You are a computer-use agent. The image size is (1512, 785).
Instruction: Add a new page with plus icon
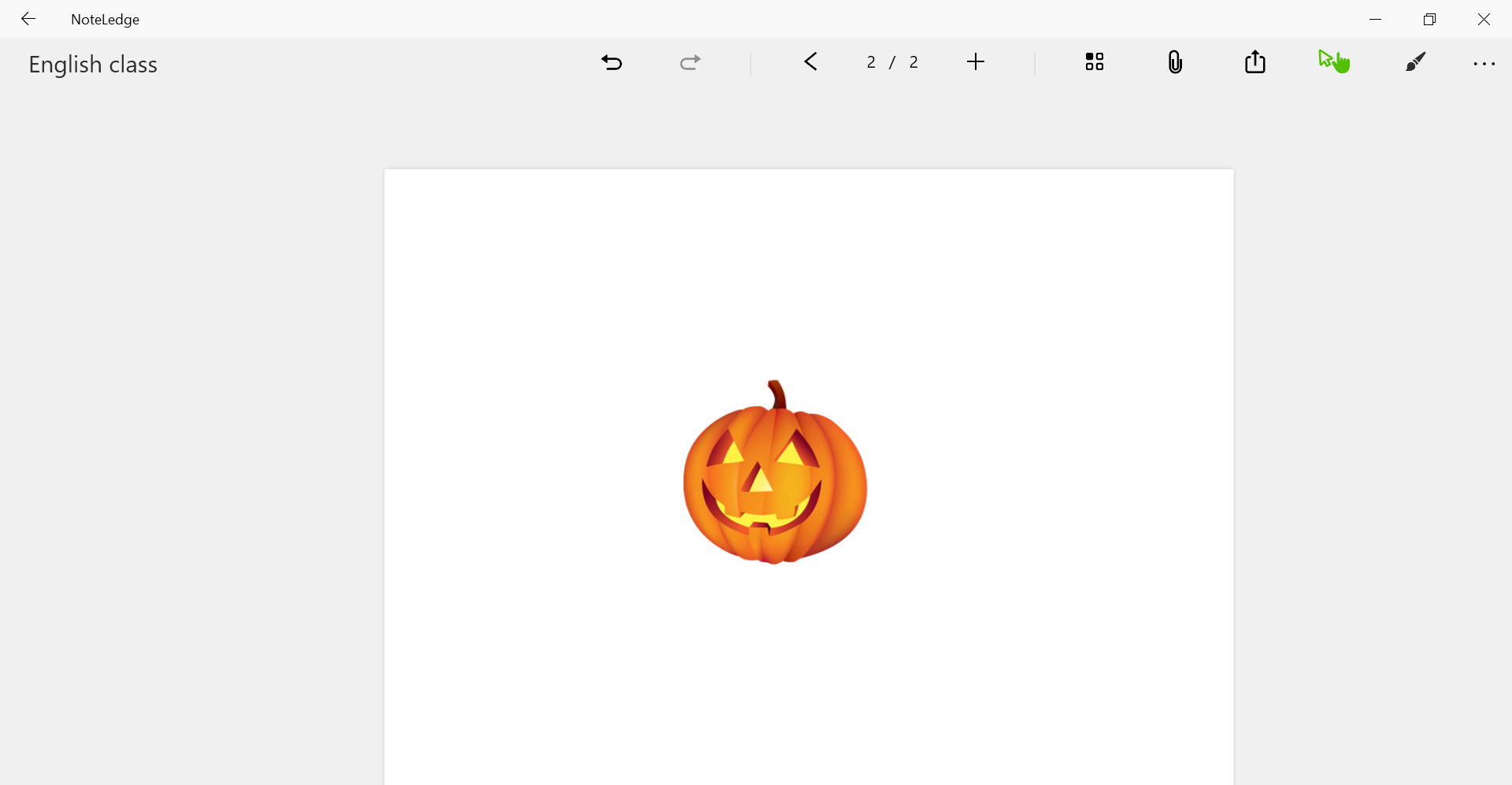[976, 61]
